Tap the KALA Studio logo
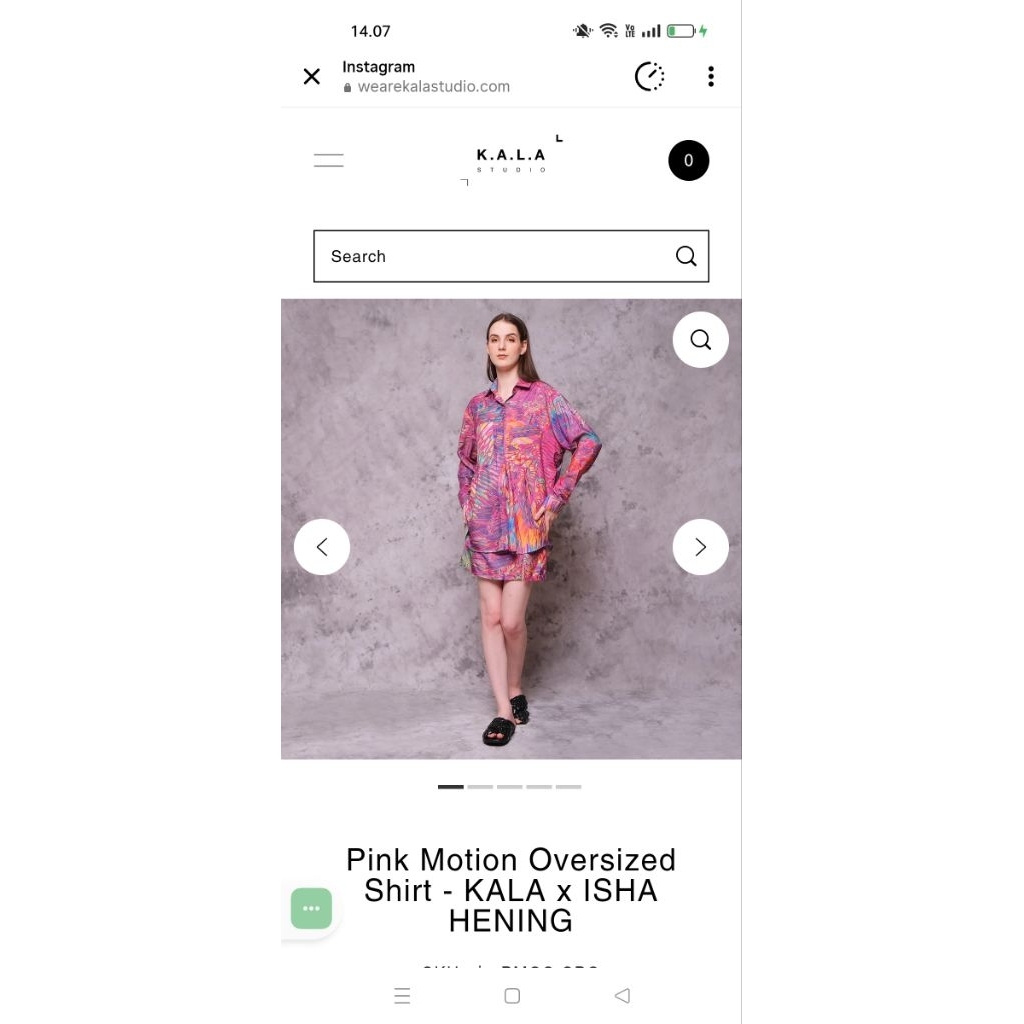 click(511, 157)
